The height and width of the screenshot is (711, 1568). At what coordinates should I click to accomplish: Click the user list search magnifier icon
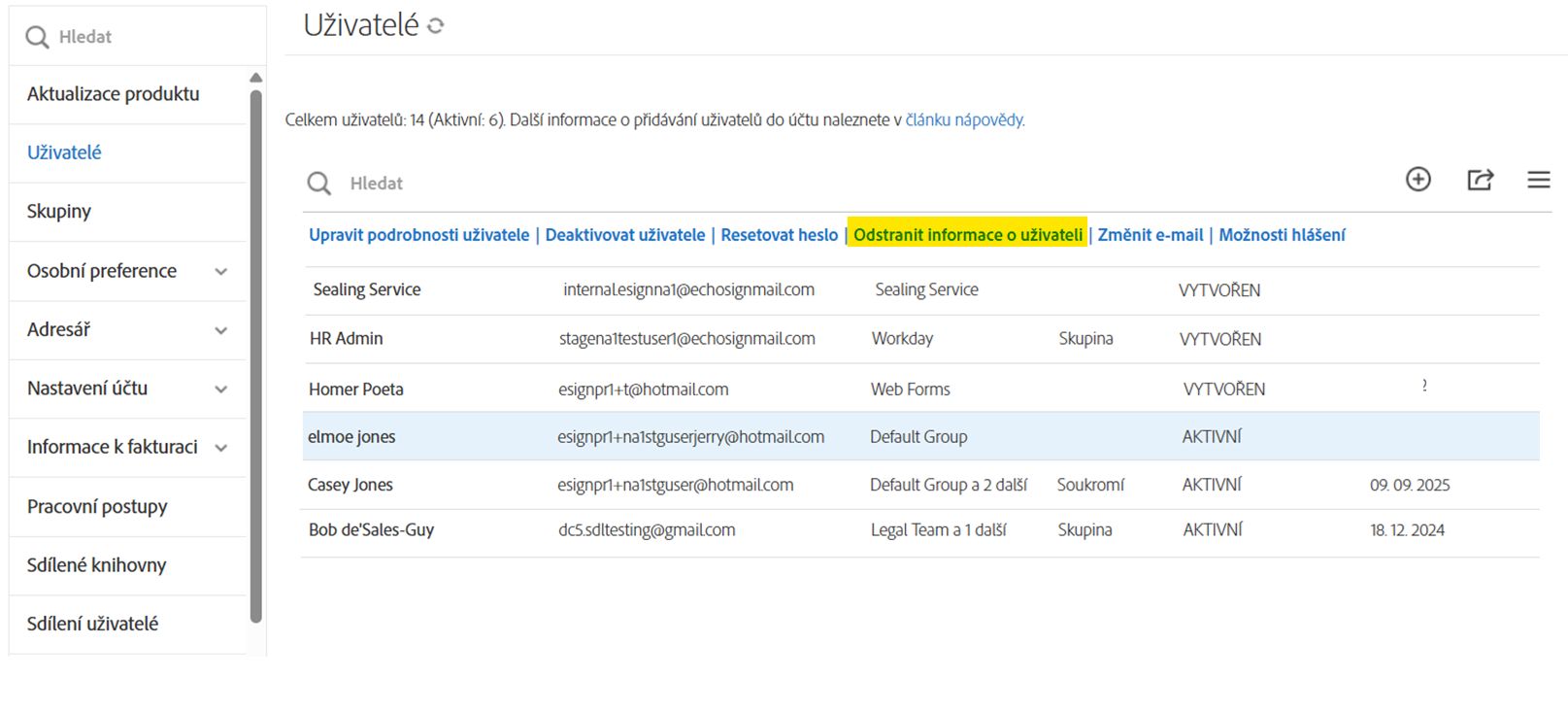click(318, 184)
